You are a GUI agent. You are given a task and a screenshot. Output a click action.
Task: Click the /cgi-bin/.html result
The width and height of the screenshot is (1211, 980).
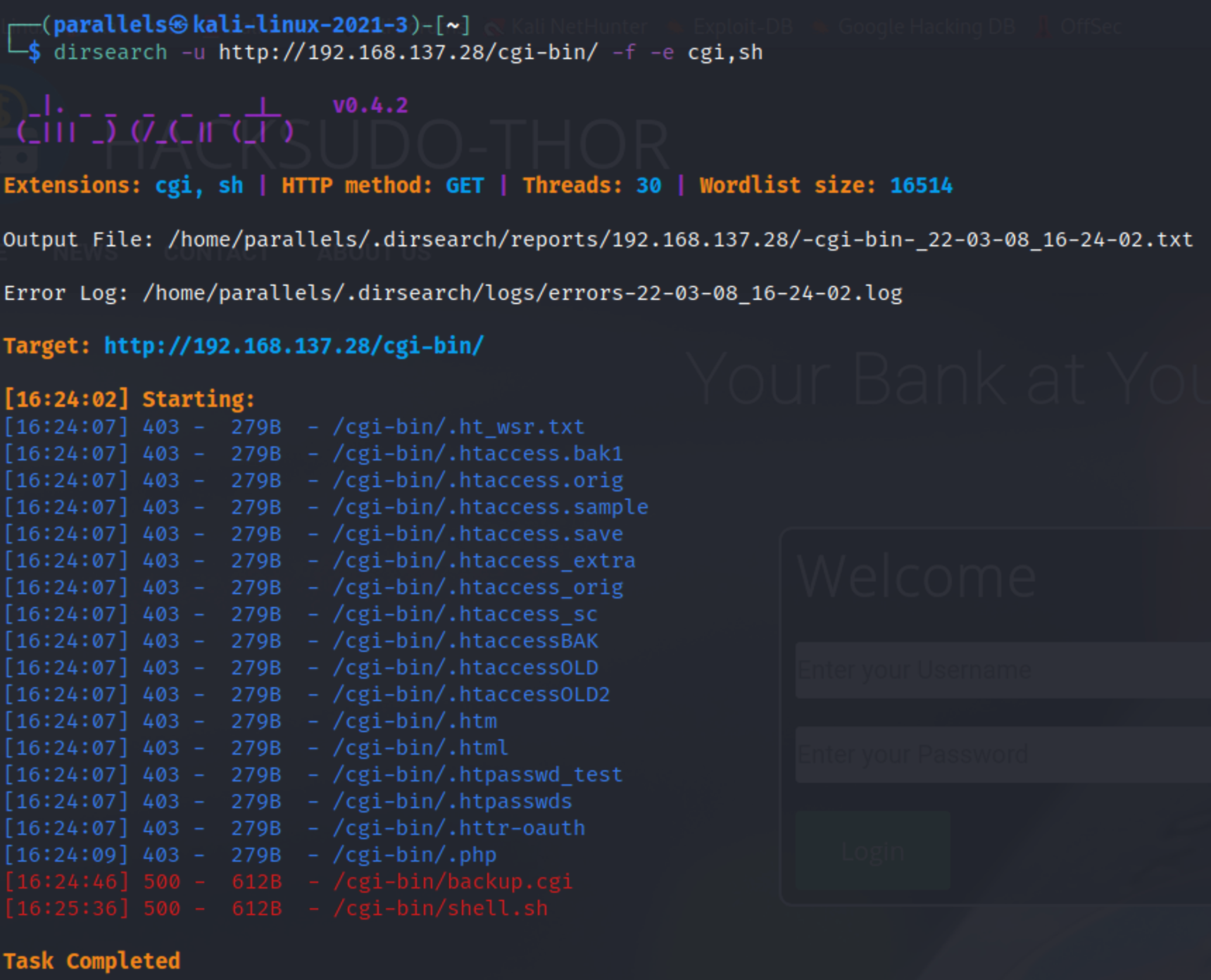[420, 748]
